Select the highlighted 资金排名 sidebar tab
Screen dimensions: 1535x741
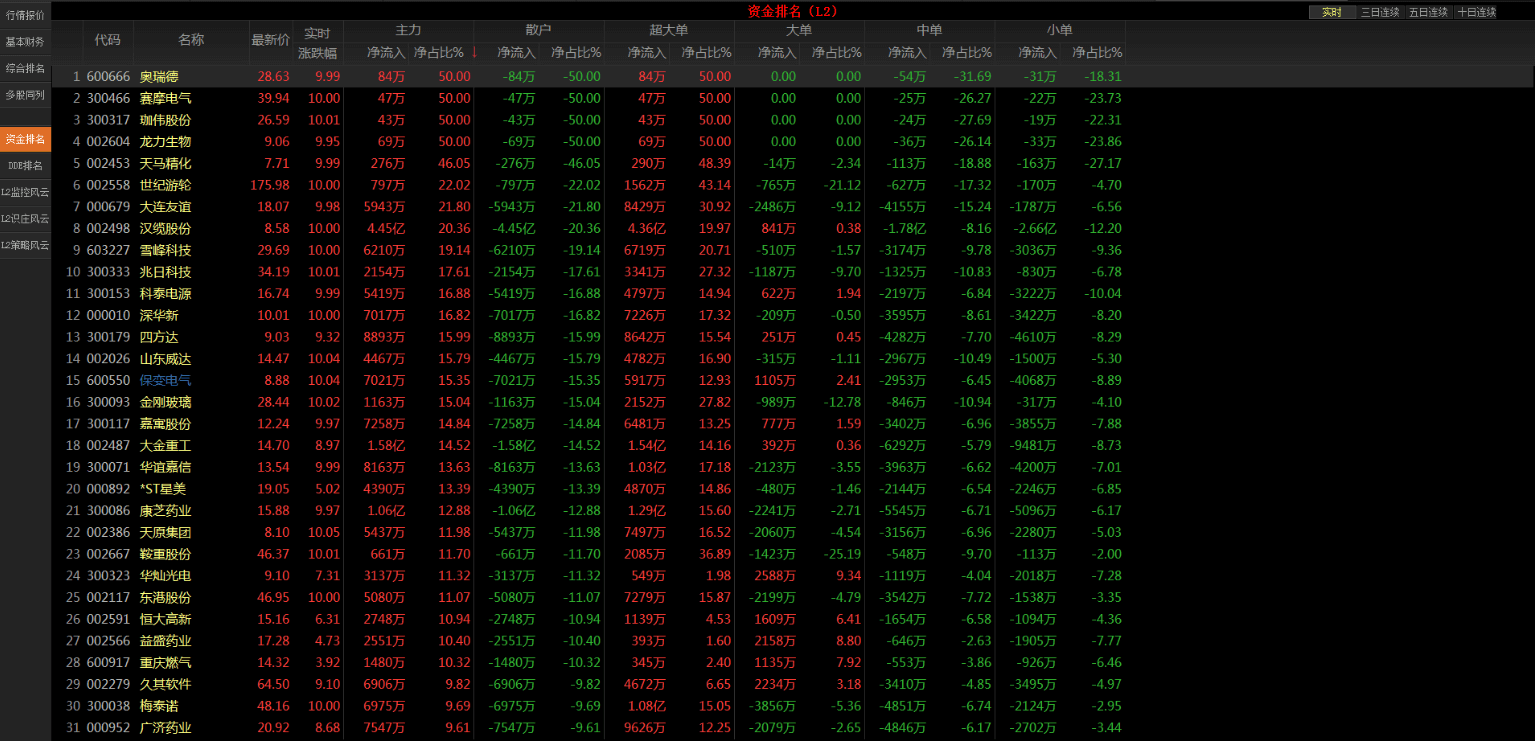coord(25,139)
